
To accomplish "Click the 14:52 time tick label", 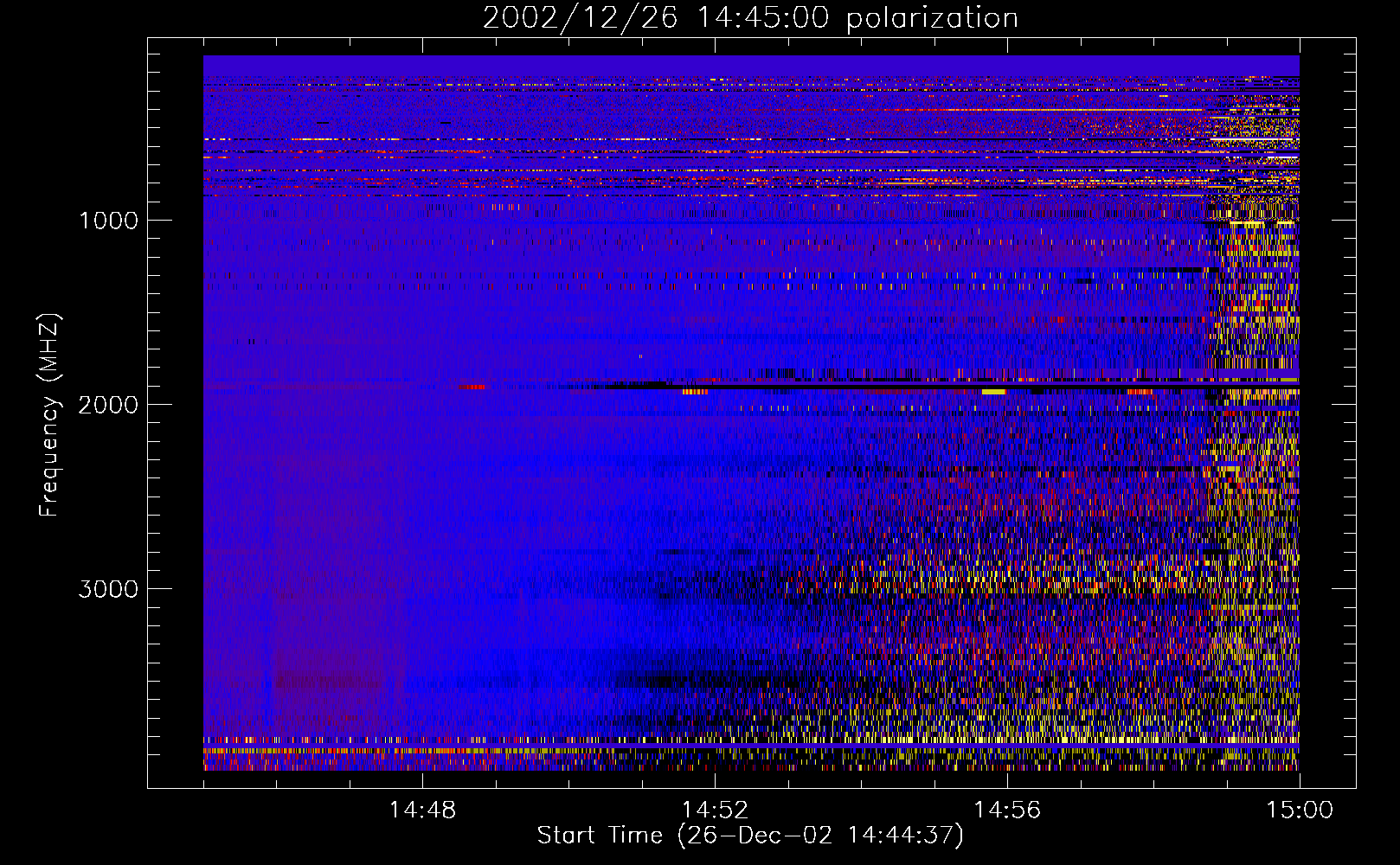I will pyautogui.click(x=715, y=811).
